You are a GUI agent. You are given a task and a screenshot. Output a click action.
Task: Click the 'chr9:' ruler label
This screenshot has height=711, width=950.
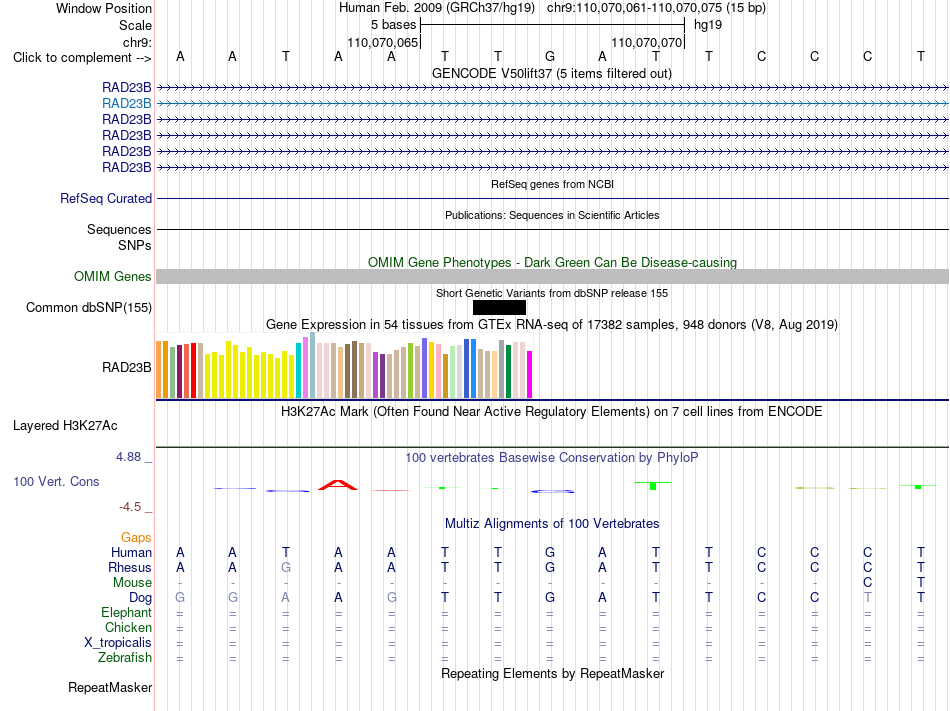coord(137,42)
